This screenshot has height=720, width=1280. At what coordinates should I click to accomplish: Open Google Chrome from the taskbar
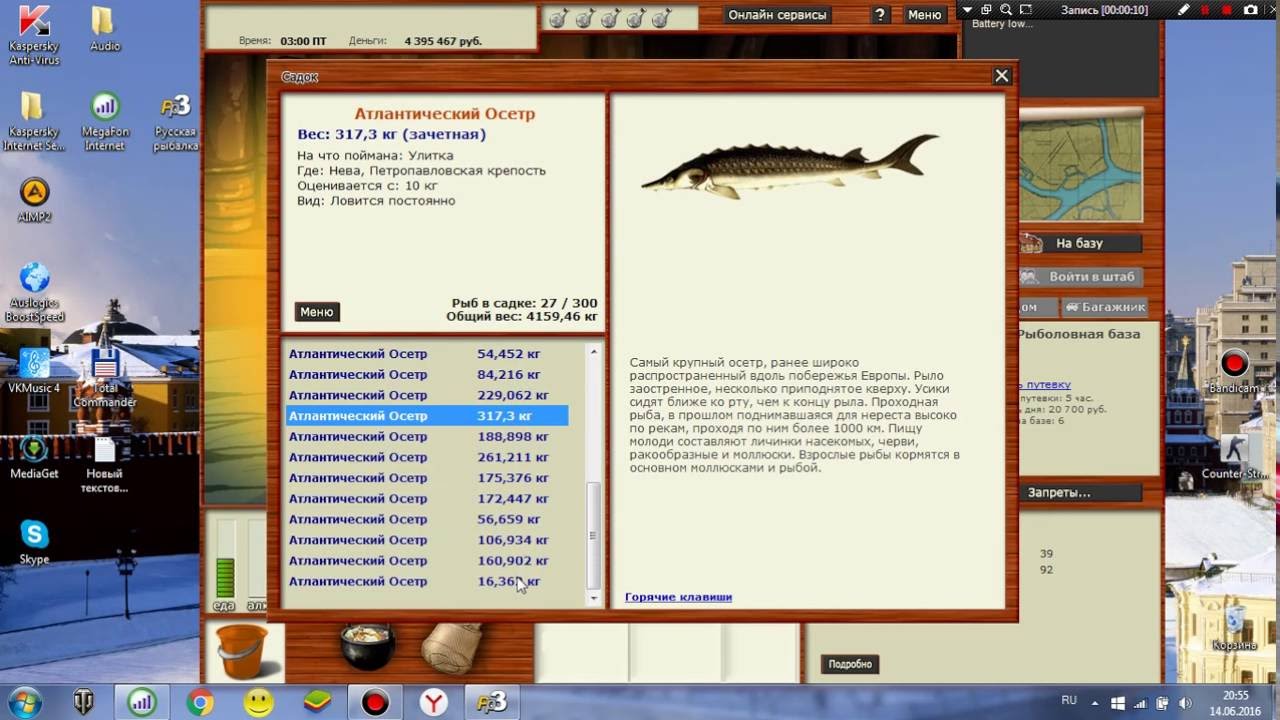(x=199, y=703)
